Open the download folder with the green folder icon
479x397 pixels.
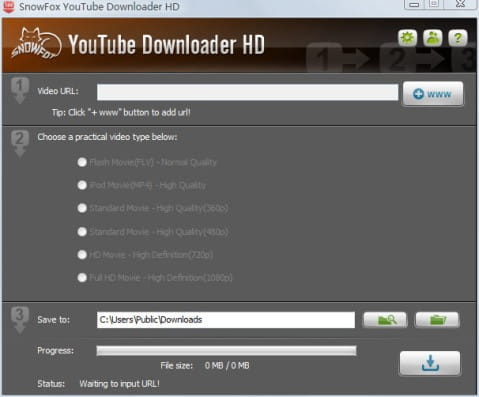pyautogui.click(x=437, y=320)
